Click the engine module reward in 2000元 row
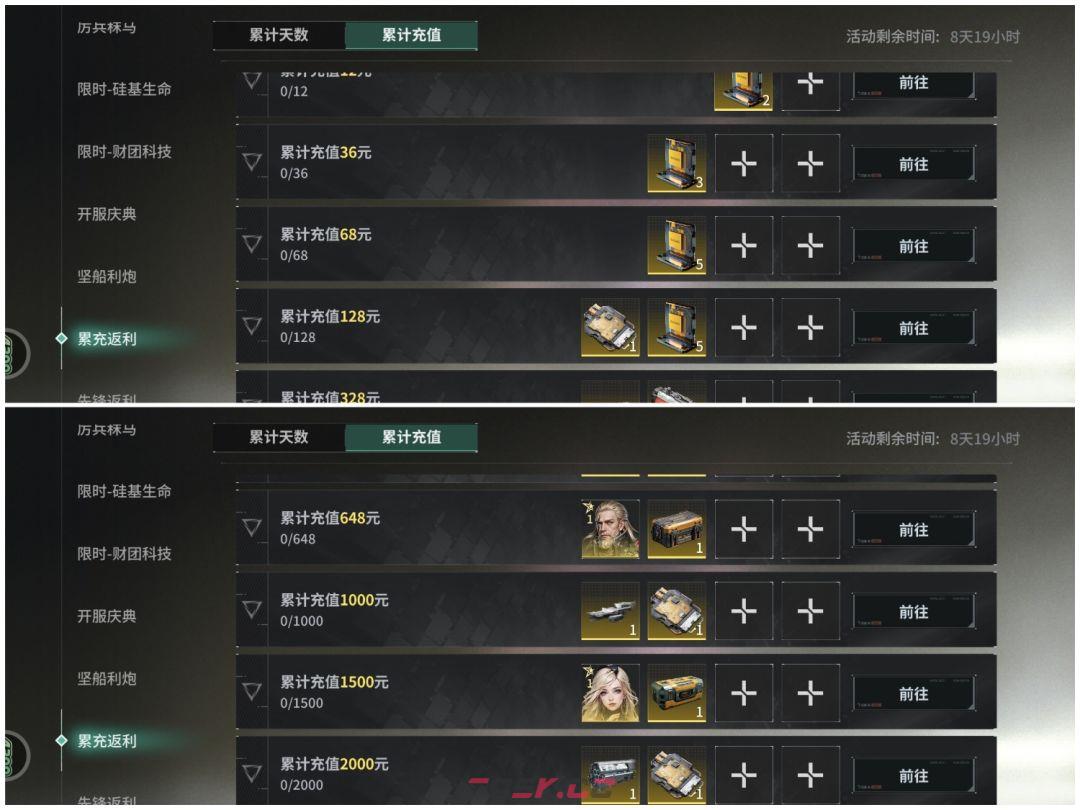The height and width of the screenshot is (810, 1080). (610, 774)
